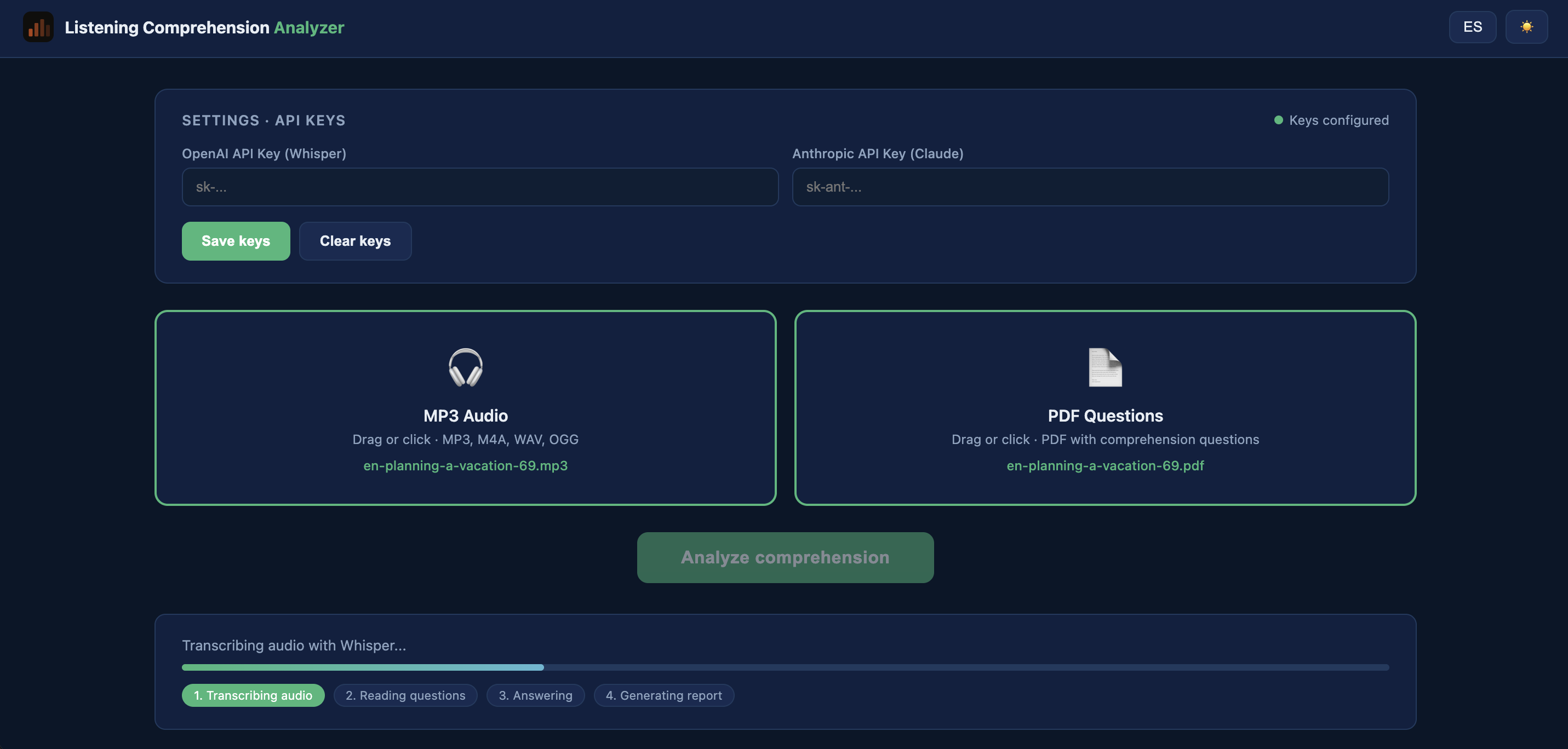
Task: Click the transcription progress bar
Action: [x=785, y=667]
